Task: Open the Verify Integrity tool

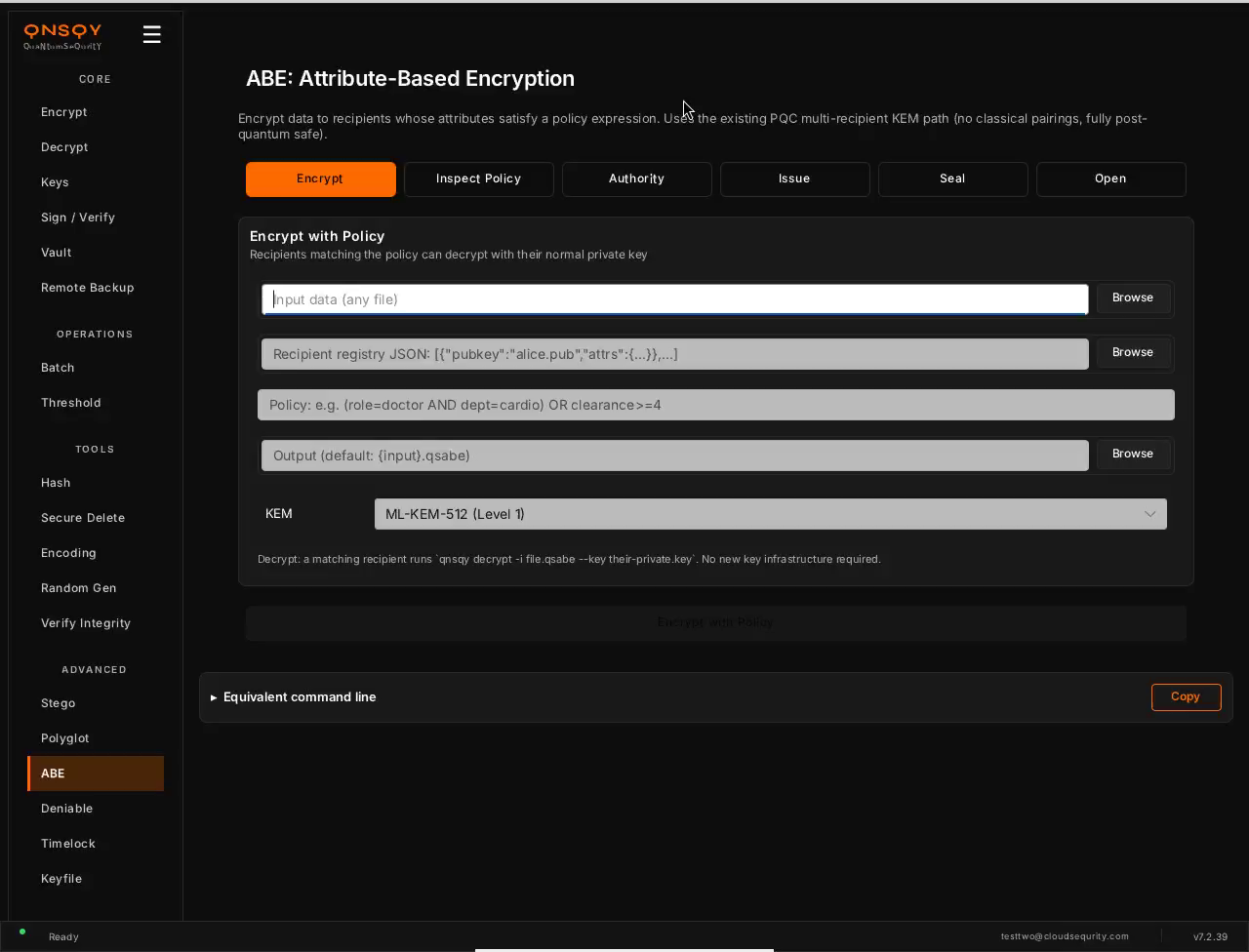Action: click(x=96, y=623)
